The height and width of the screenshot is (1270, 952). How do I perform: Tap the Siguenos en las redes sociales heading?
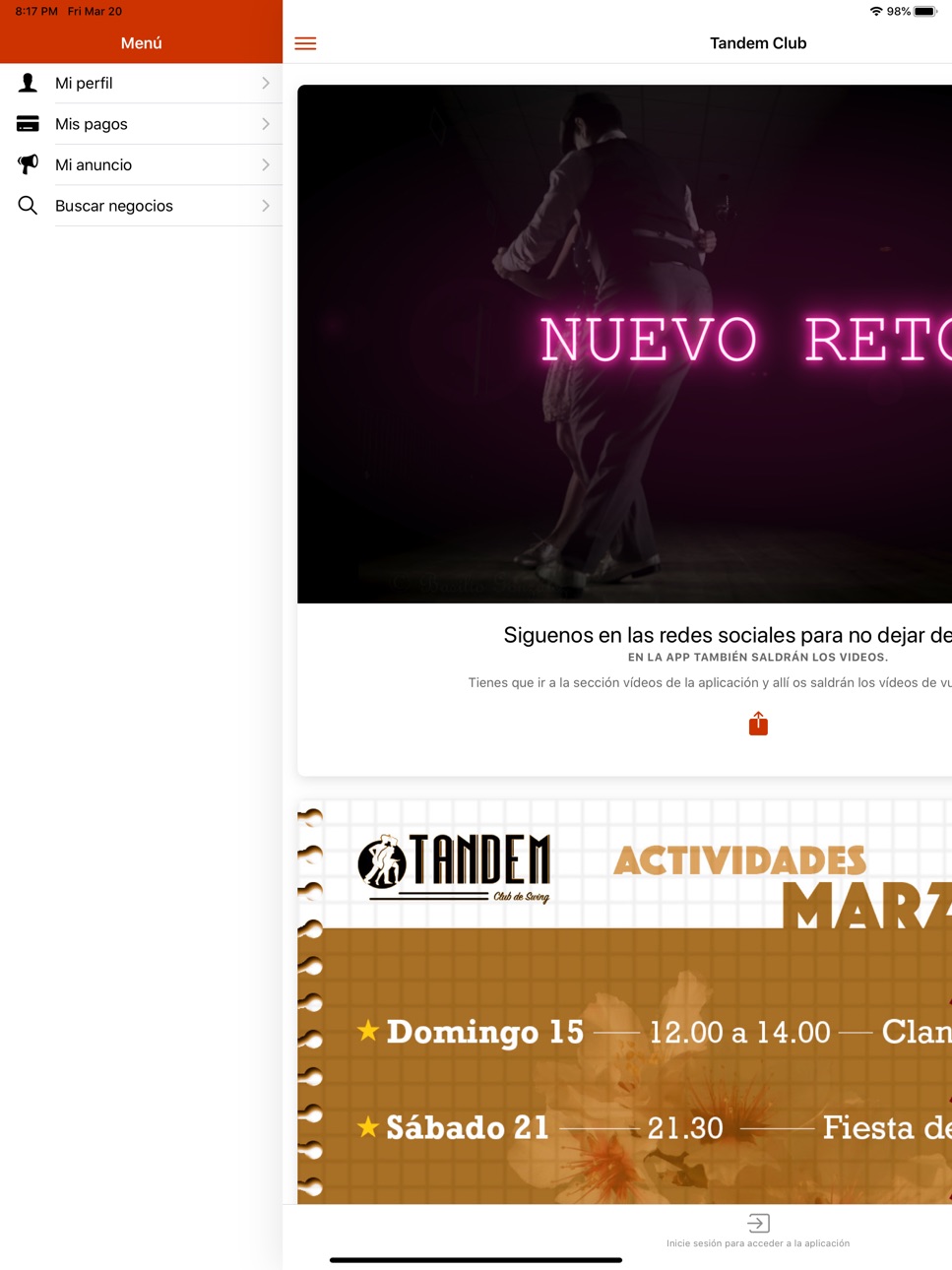point(727,635)
